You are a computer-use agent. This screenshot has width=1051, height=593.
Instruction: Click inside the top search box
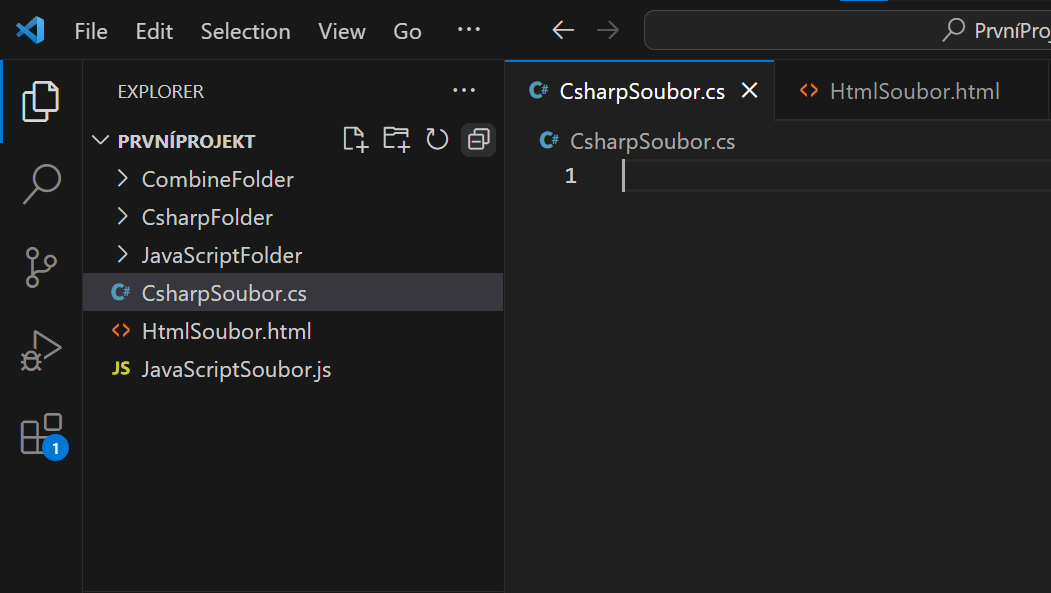(x=850, y=30)
